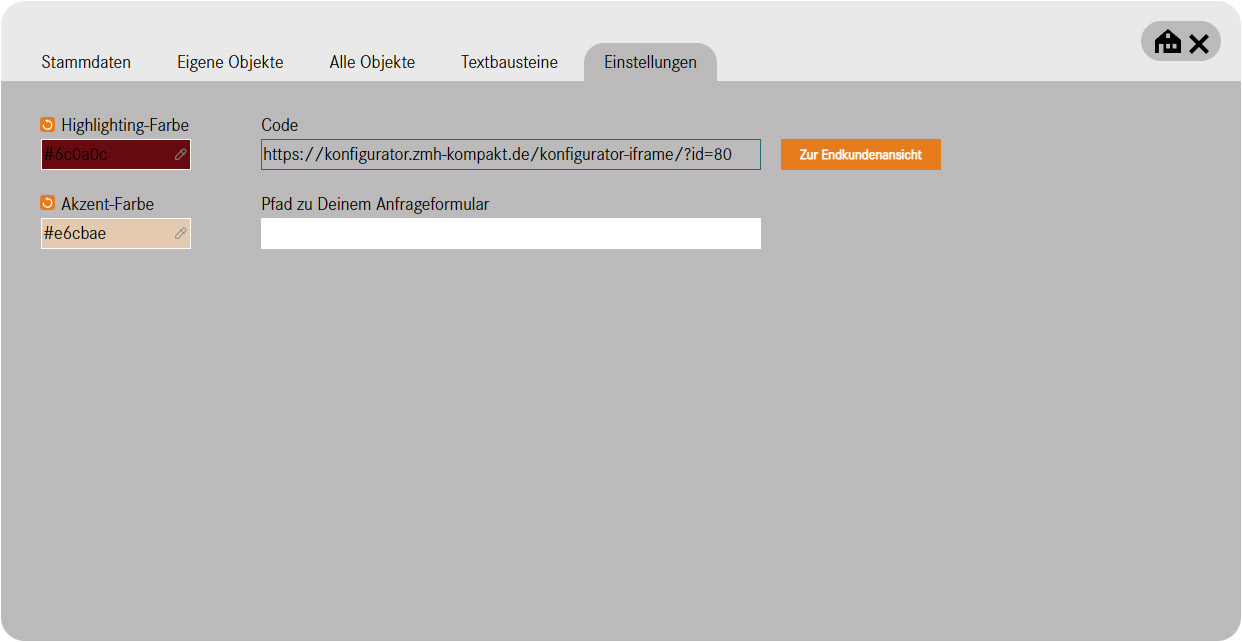
Task: Click 'Pfad zu Deinem Anfrageformular' label
Action: 375,204
